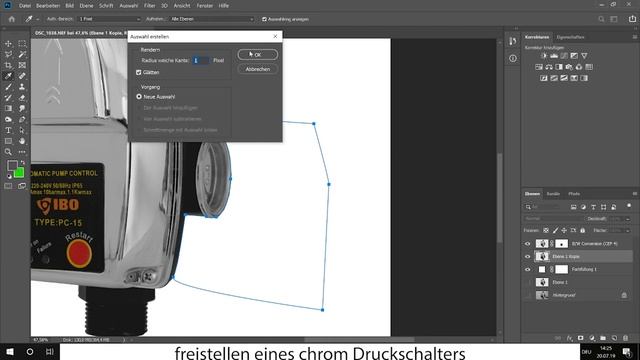The image size is (640, 360).
Task: Select the Rectangular Marquee tool
Action: pyautogui.click(x=22, y=44)
